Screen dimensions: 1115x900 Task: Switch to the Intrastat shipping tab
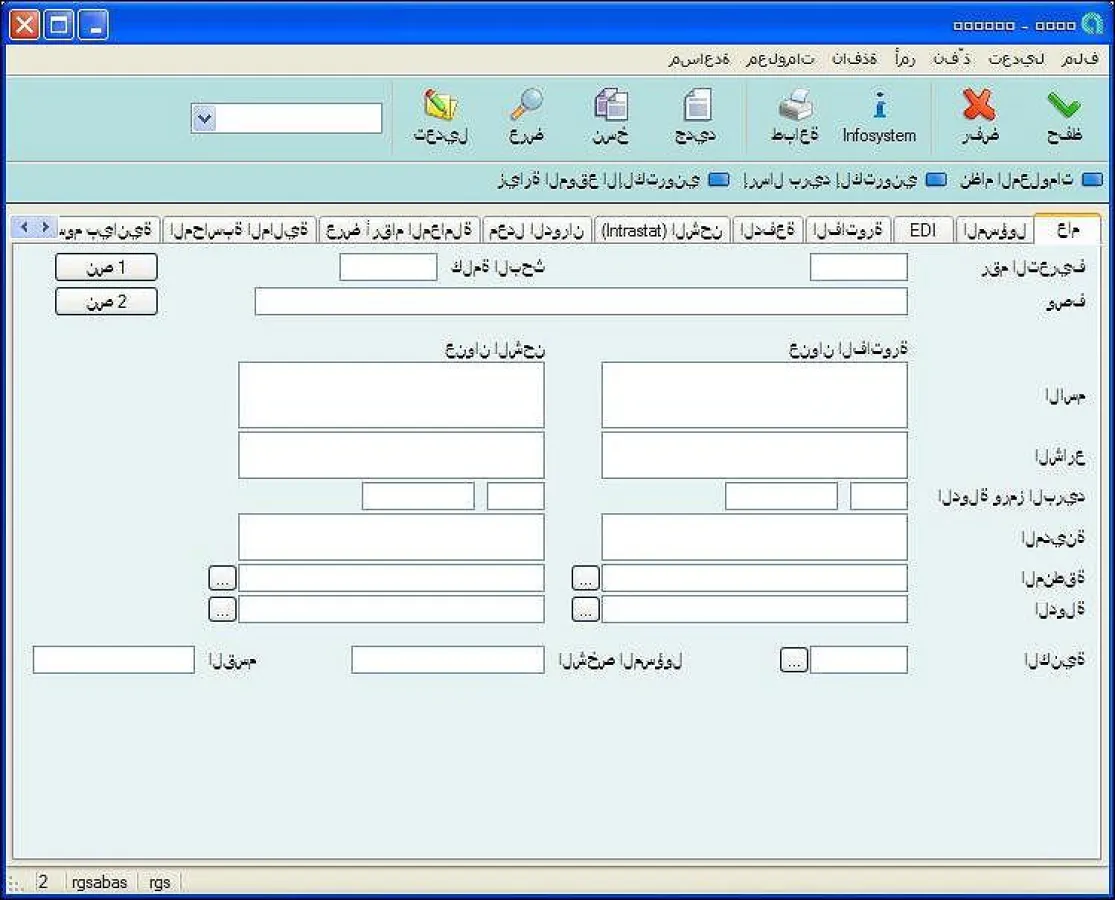662,230
